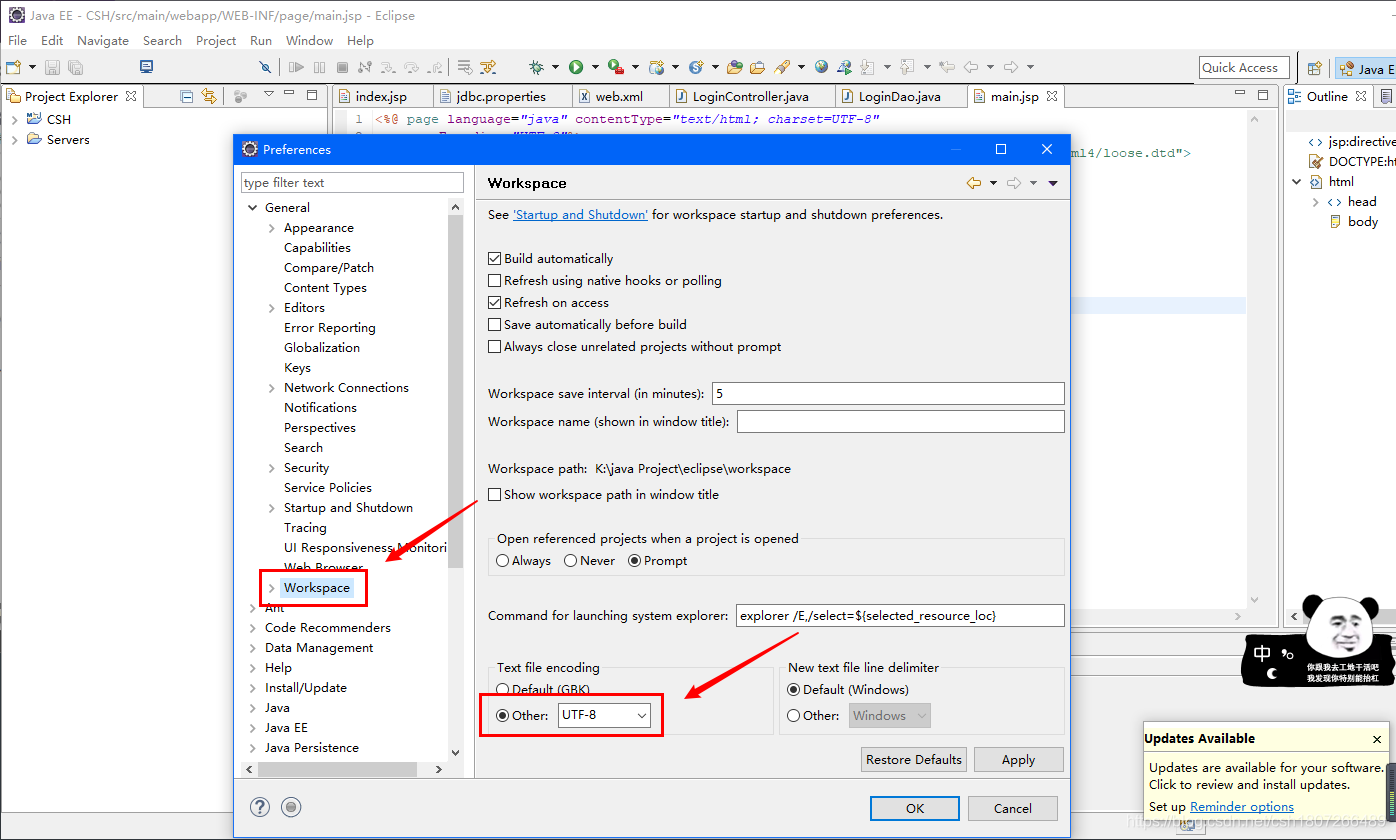This screenshot has height=840, width=1396.
Task: Switch to the jdbc.properties tab
Action: click(x=501, y=96)
